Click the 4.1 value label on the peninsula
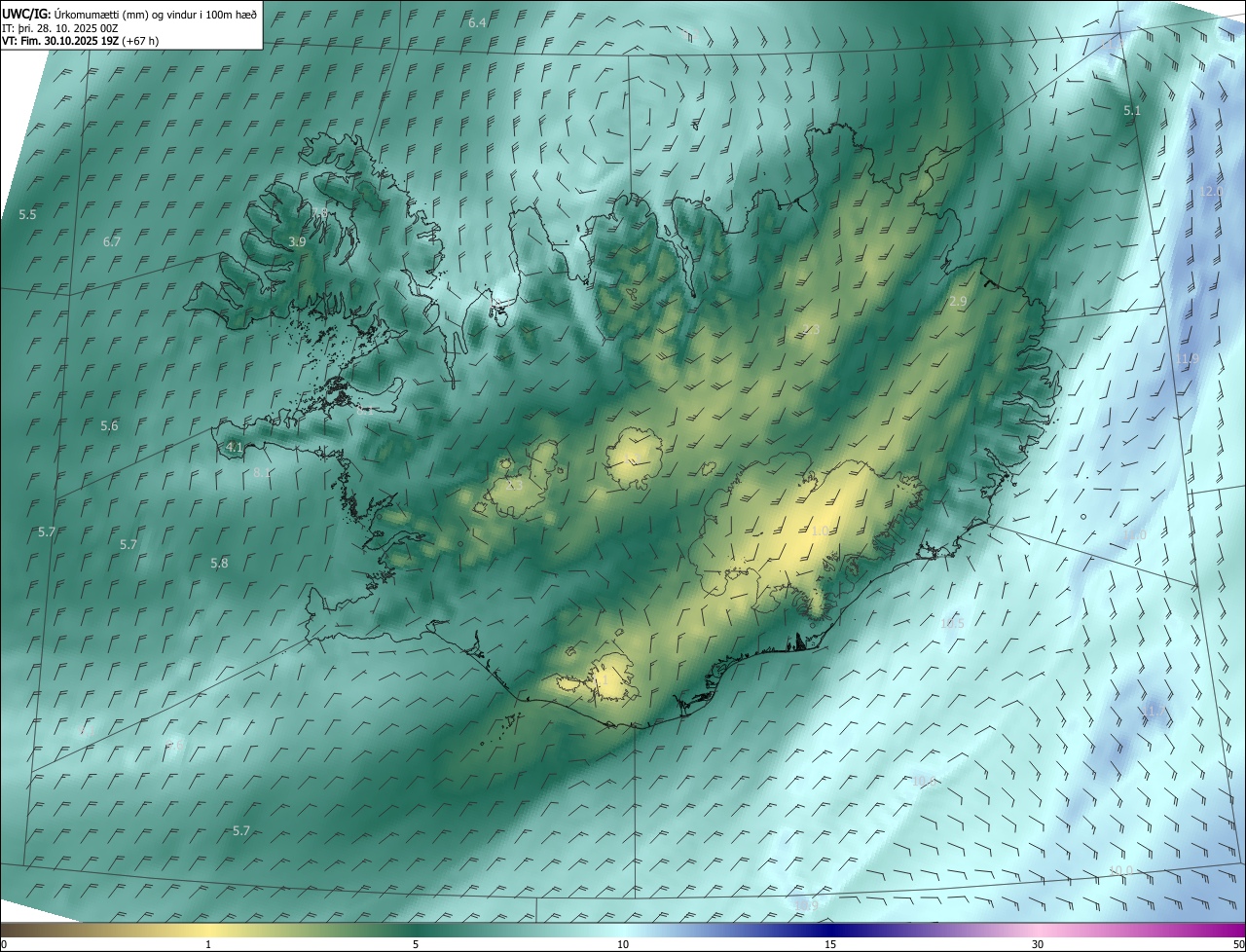This screenshot has width=1246, height=952. pos(235,447)
